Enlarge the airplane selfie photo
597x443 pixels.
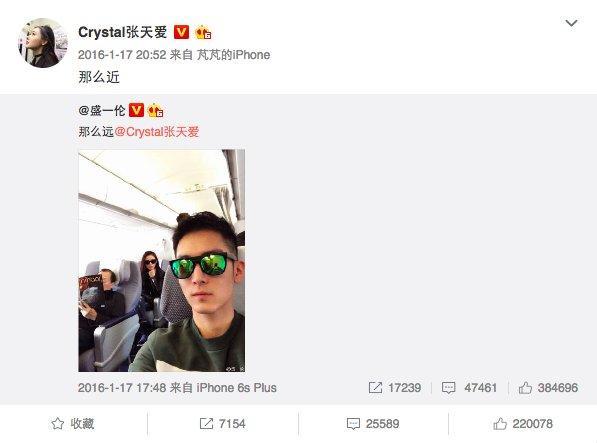coord(162,261)
